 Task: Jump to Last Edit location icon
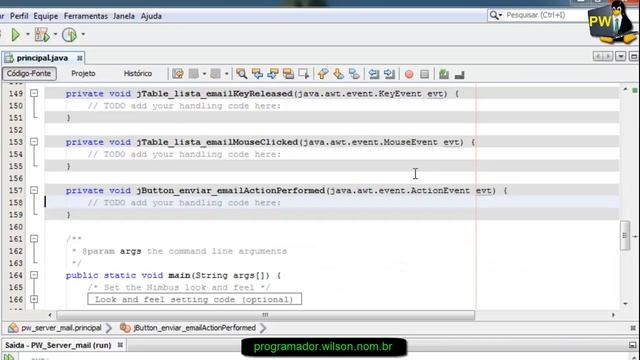178,74
